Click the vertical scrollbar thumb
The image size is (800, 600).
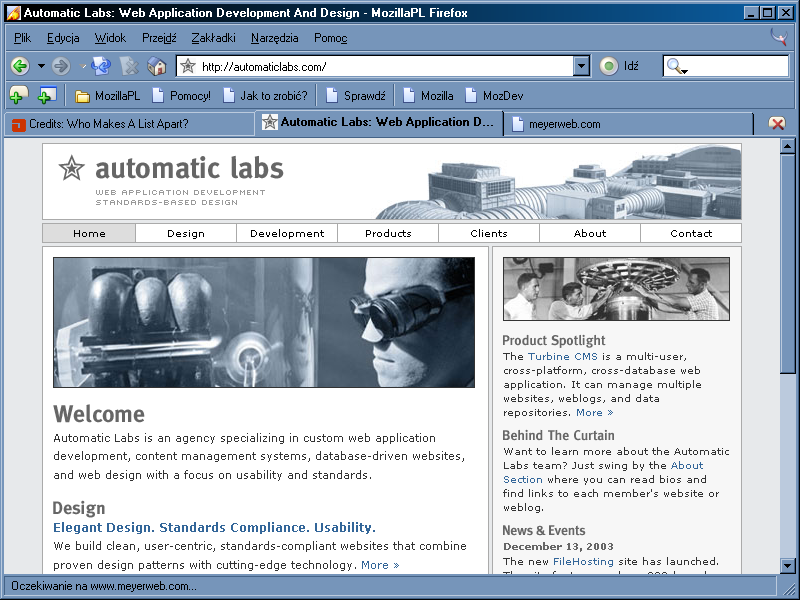click(x=787, y=264)
